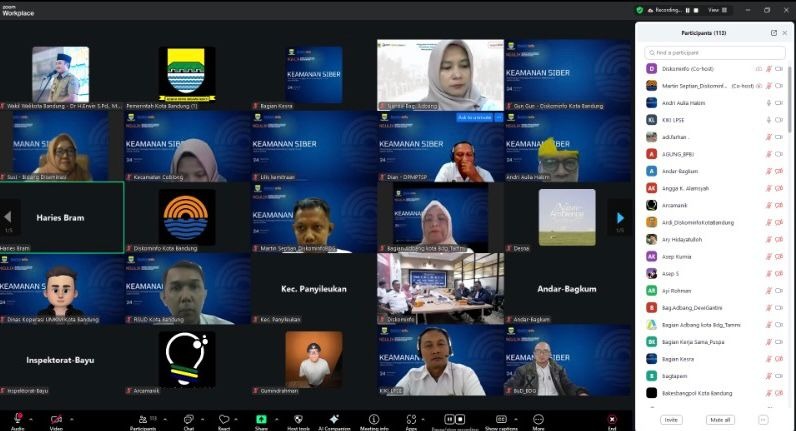This screenshot has width=796, height=431.
Task: Launch the AI Companion
Action: point(334,421)
